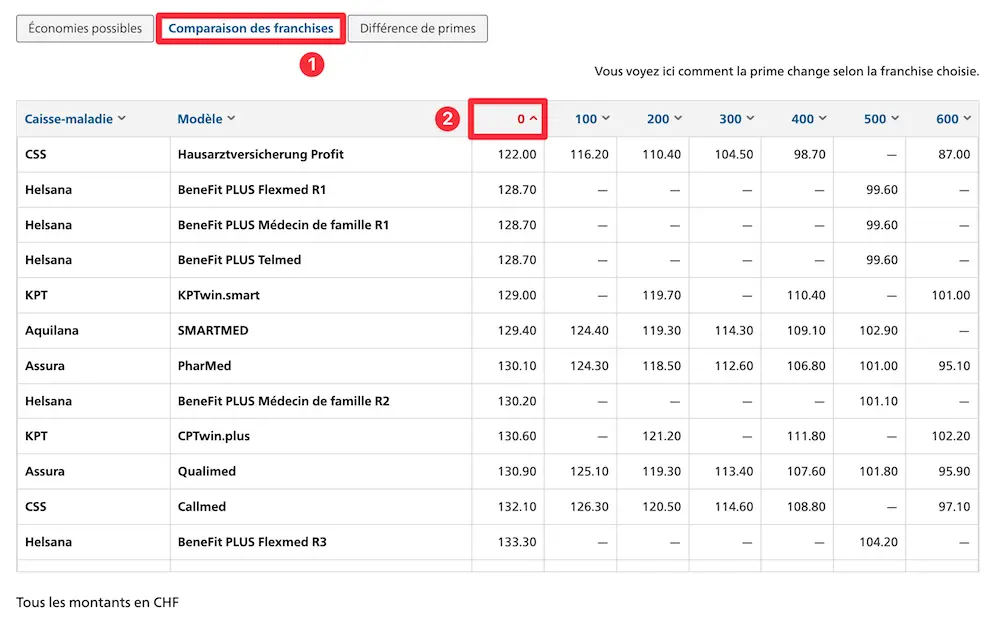Image resolution: width=1000 pixels, height=625 pixels.
Task: Select the Callmed model row
Action: coord(202,507)
